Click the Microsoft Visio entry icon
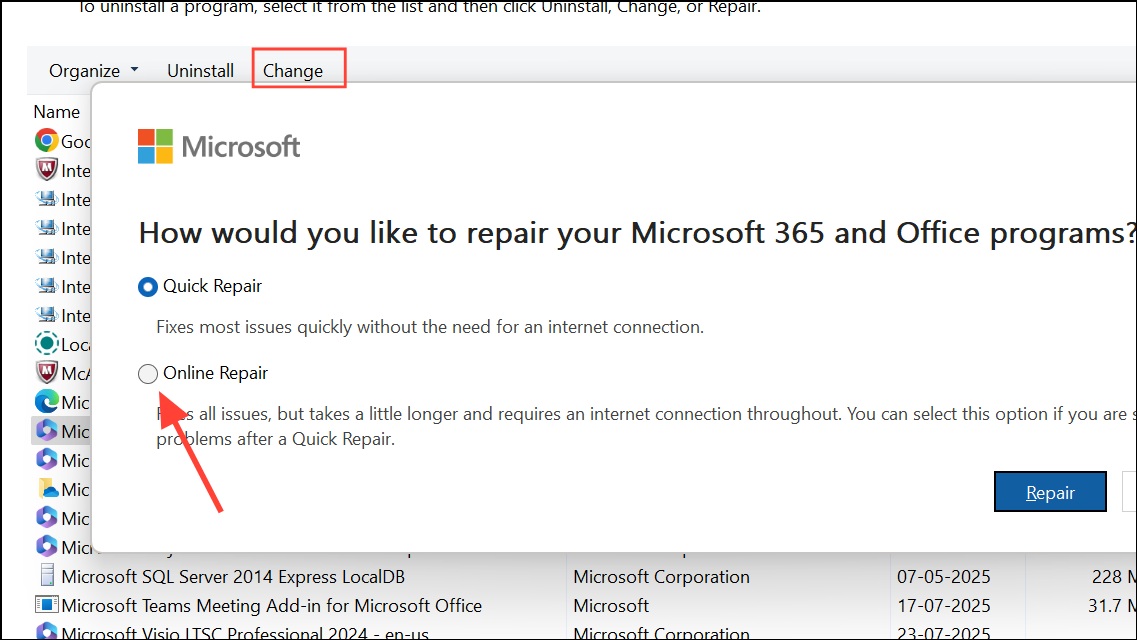Viewport: 1137px width, 640px height. pos(47,632)
